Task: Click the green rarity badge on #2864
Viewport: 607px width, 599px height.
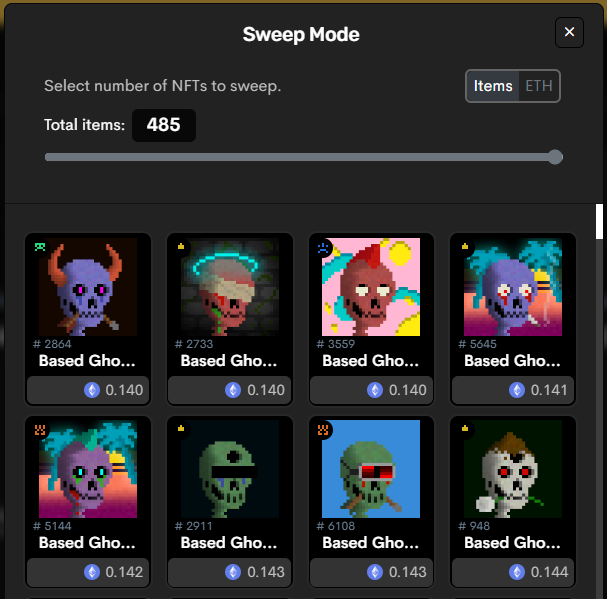Action: (x=40, y=247)
